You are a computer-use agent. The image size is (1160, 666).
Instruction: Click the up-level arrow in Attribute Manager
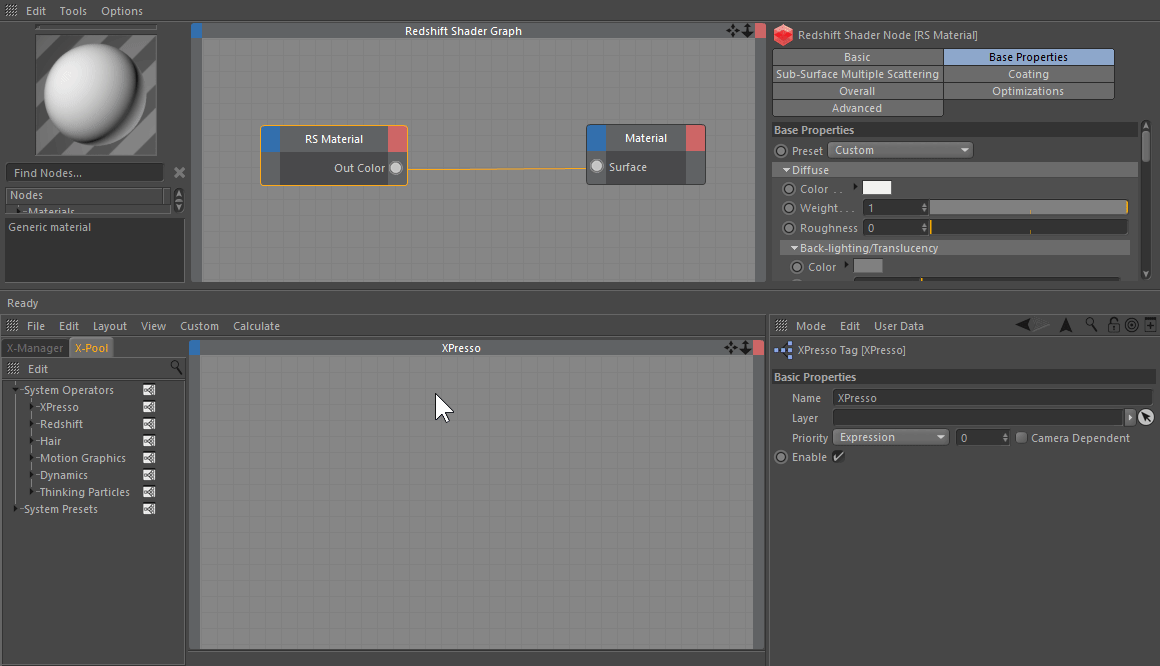click(1066, 325)
